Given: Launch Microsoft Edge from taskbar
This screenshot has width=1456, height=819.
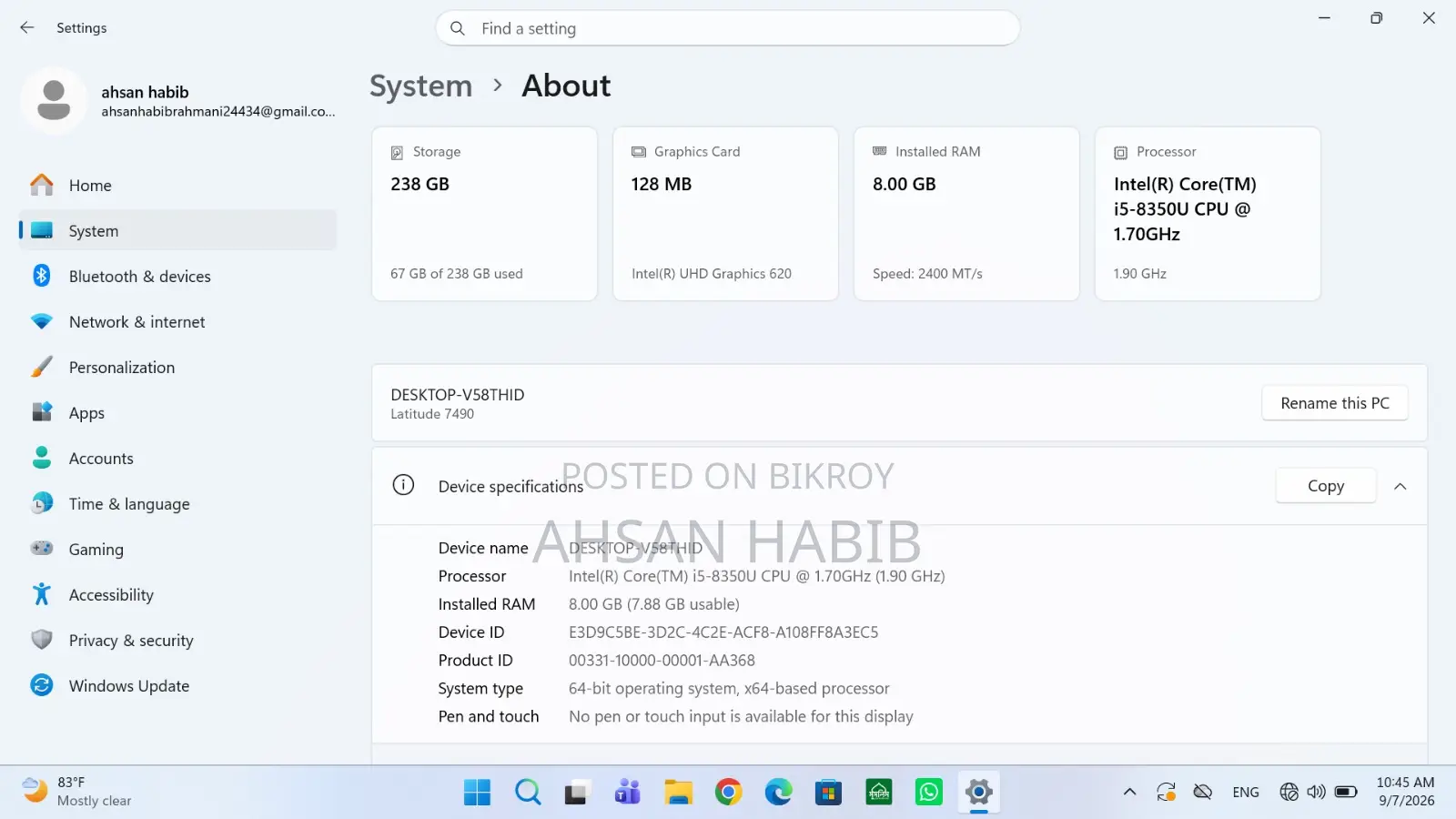Looking at the screenshot, I should [778, 793].
